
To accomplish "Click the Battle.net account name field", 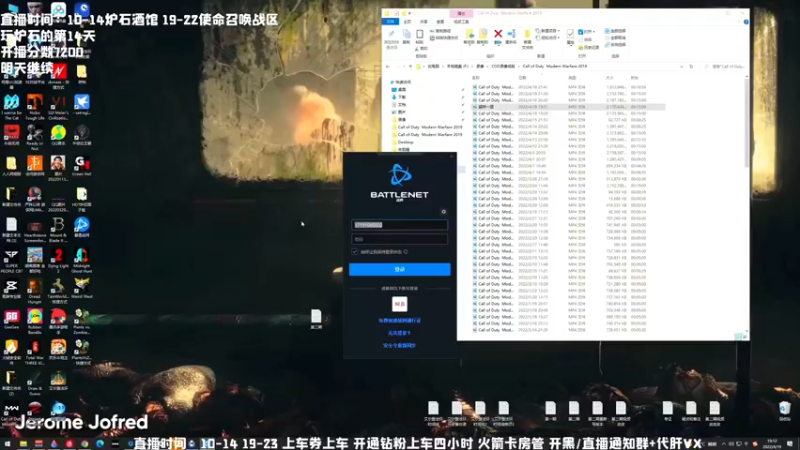I will tap(399, 225).
